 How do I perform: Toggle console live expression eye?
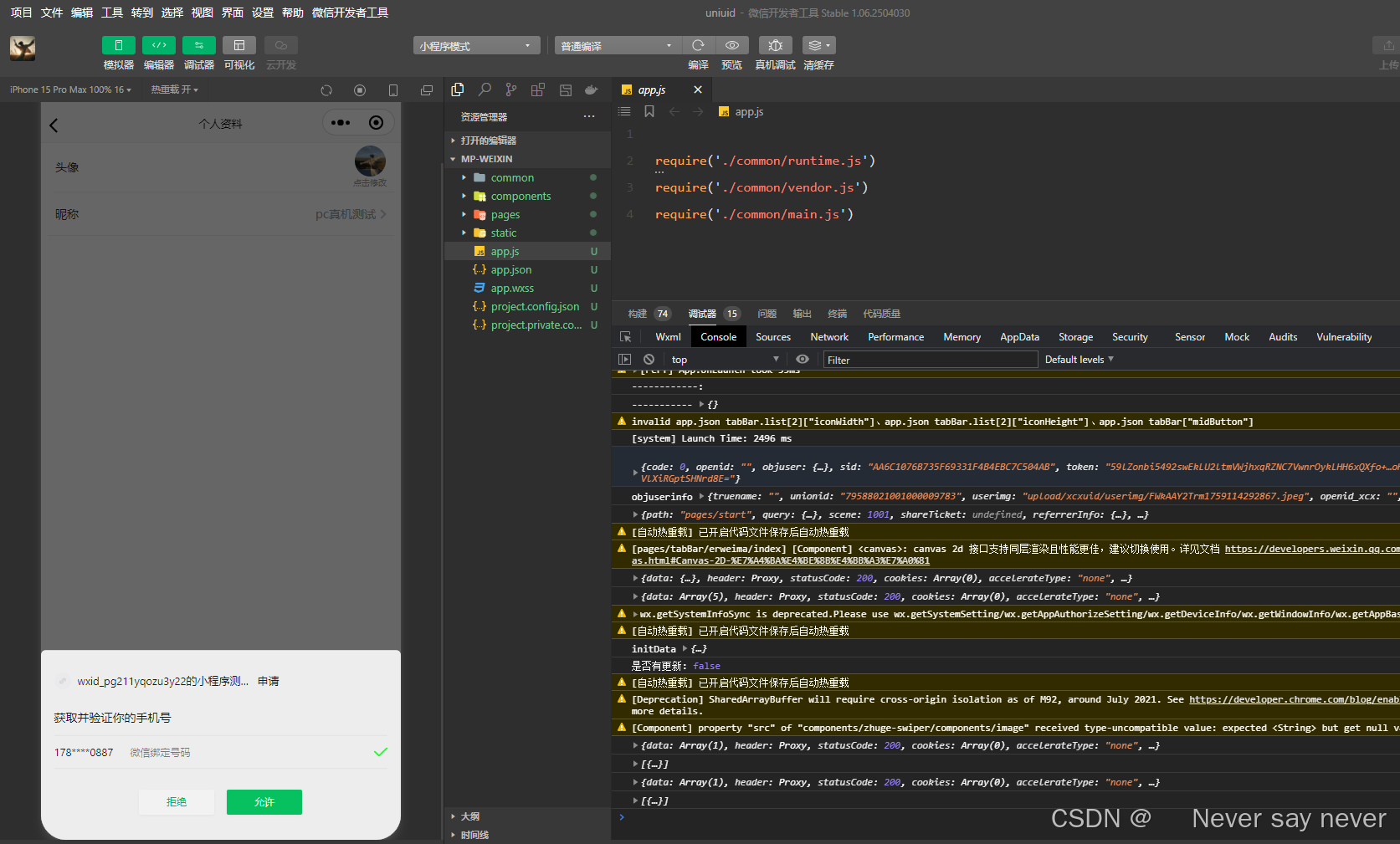click(x=803, y=359)
